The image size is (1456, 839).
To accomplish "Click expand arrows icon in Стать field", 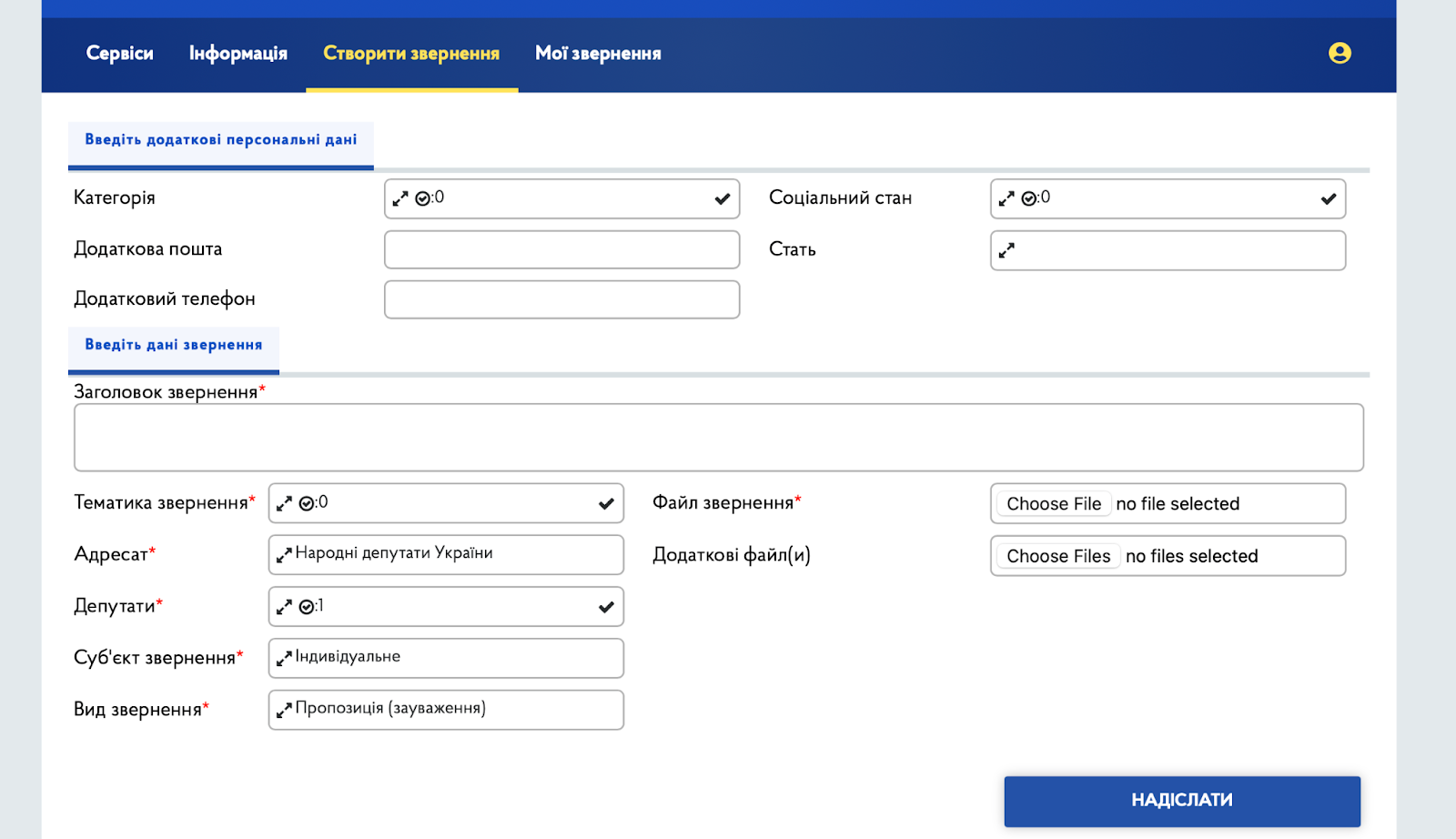I will pyautogui.click(x=1006, y=250).
